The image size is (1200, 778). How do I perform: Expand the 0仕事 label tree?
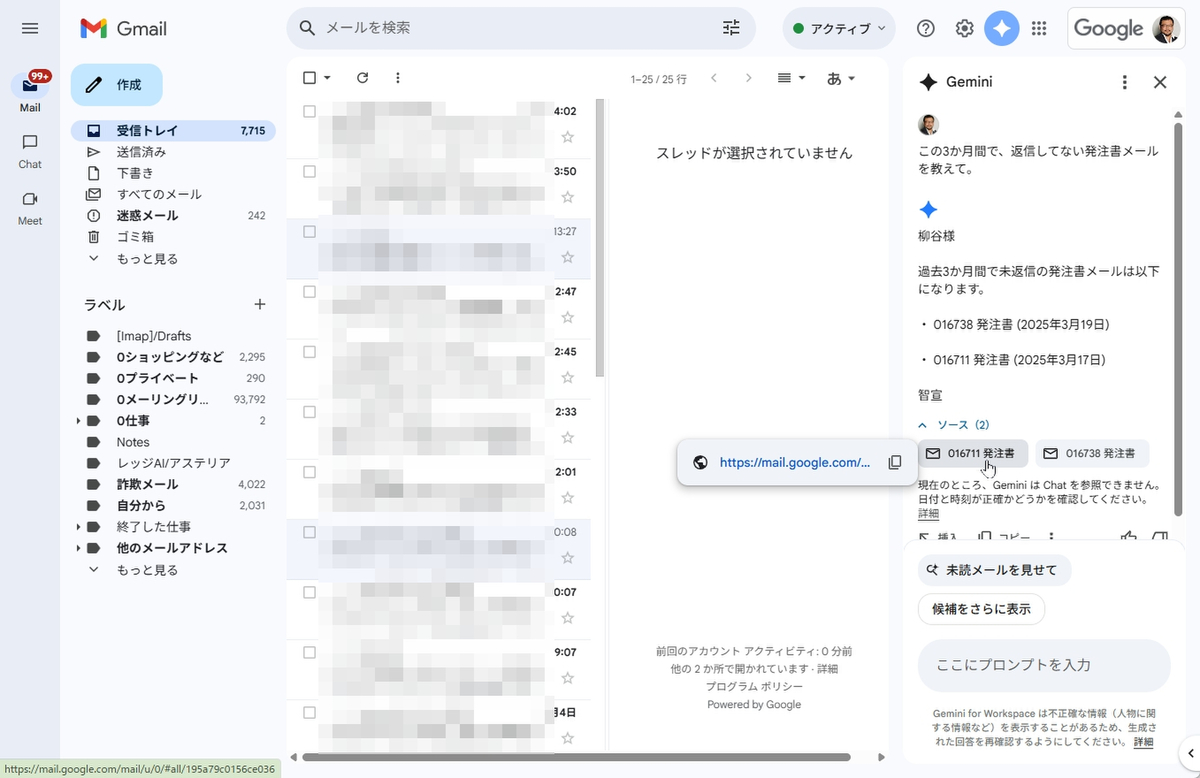pyautogui.click(x=78, y=421)
